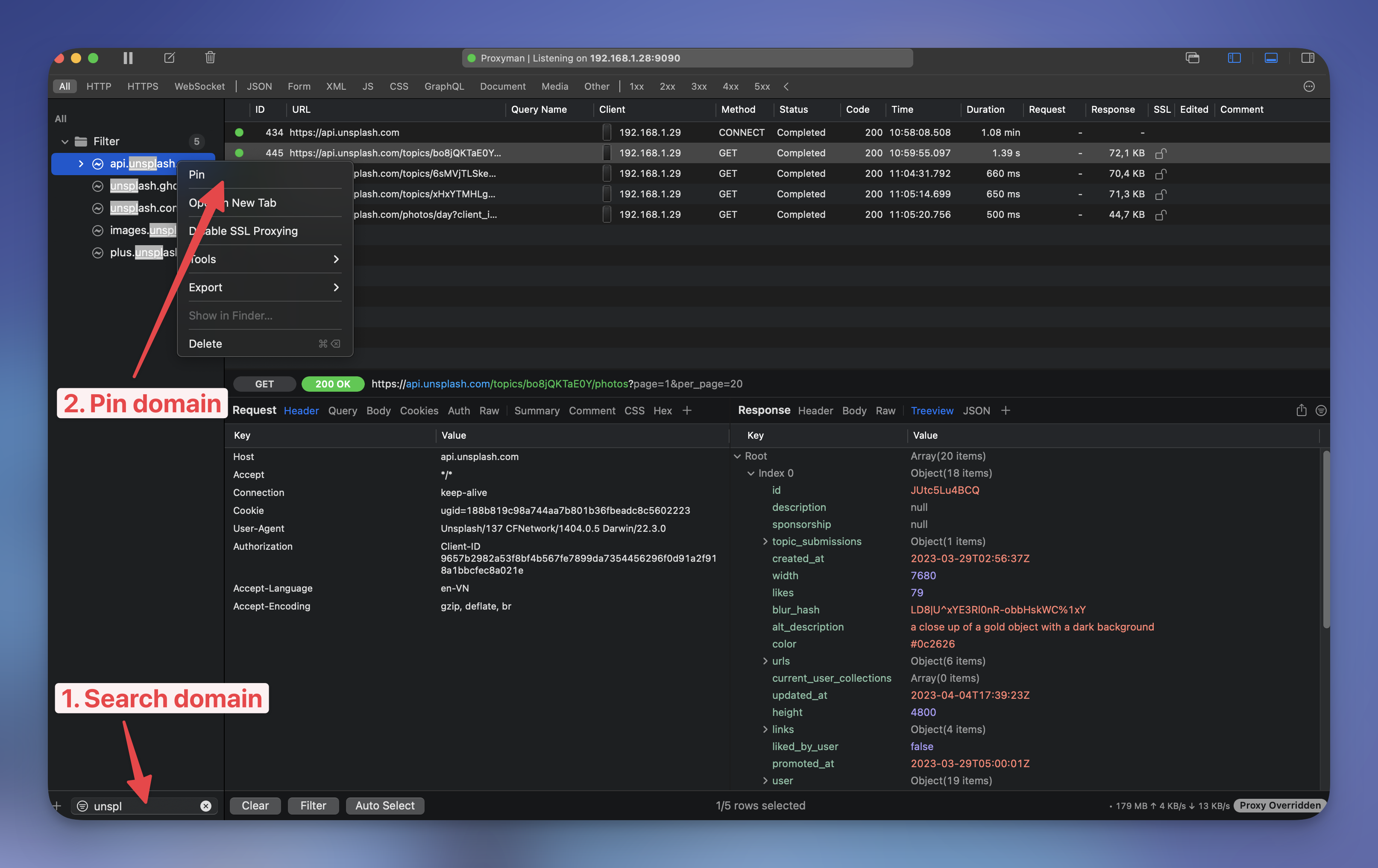The image size is (1378, 868).
Task: Toggle the 4xx status filter
Action: pos(730,86)
